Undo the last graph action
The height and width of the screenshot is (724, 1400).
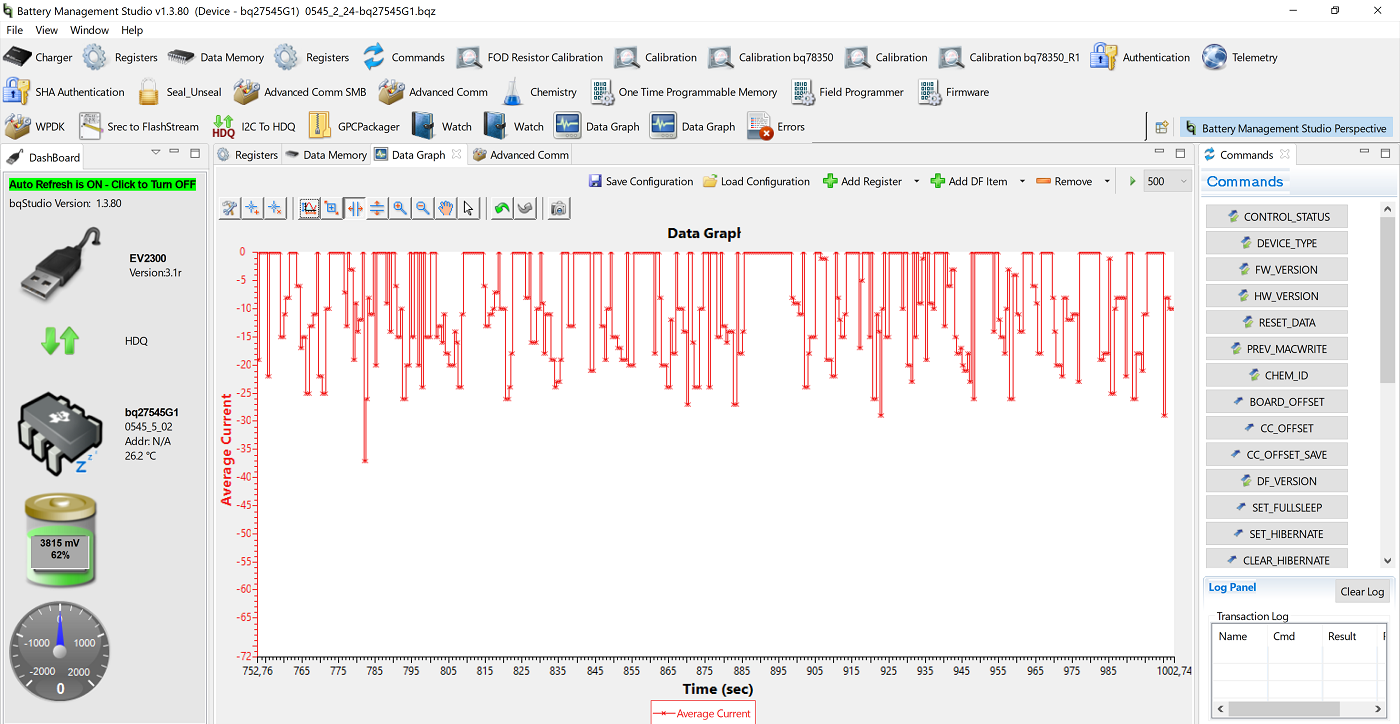[x=502, y=208]
